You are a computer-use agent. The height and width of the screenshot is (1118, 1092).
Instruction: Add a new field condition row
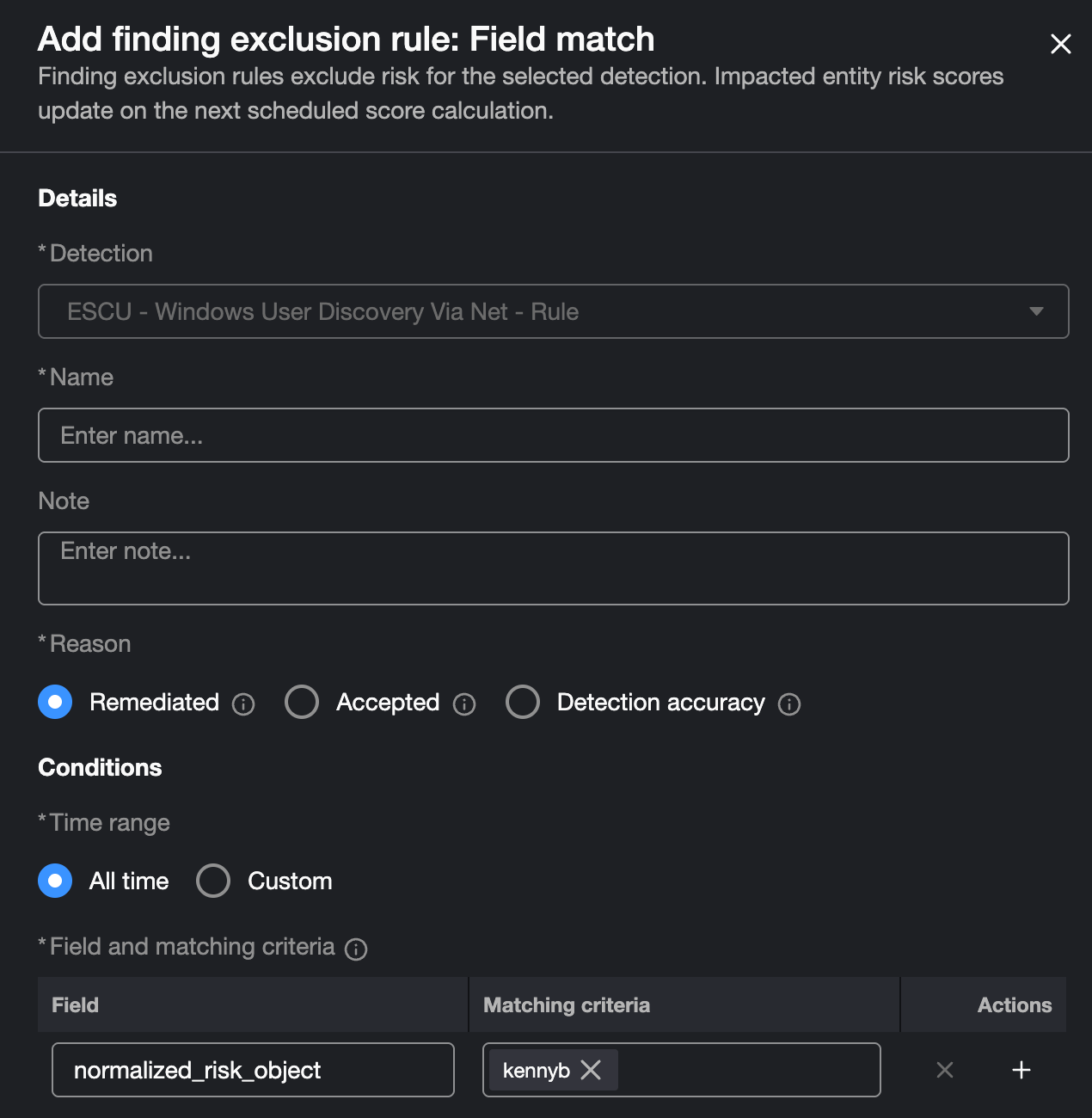[x=1021, y=1070]
